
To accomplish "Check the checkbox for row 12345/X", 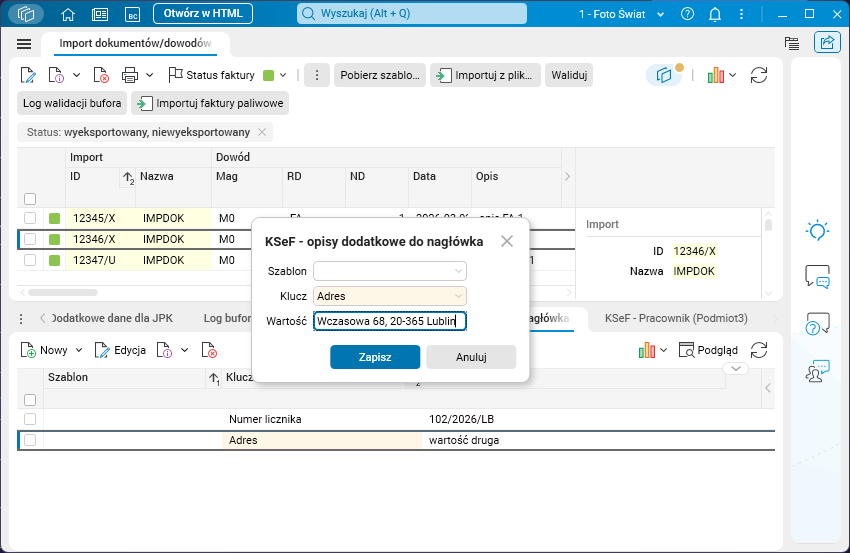I will tap(30, 218).
